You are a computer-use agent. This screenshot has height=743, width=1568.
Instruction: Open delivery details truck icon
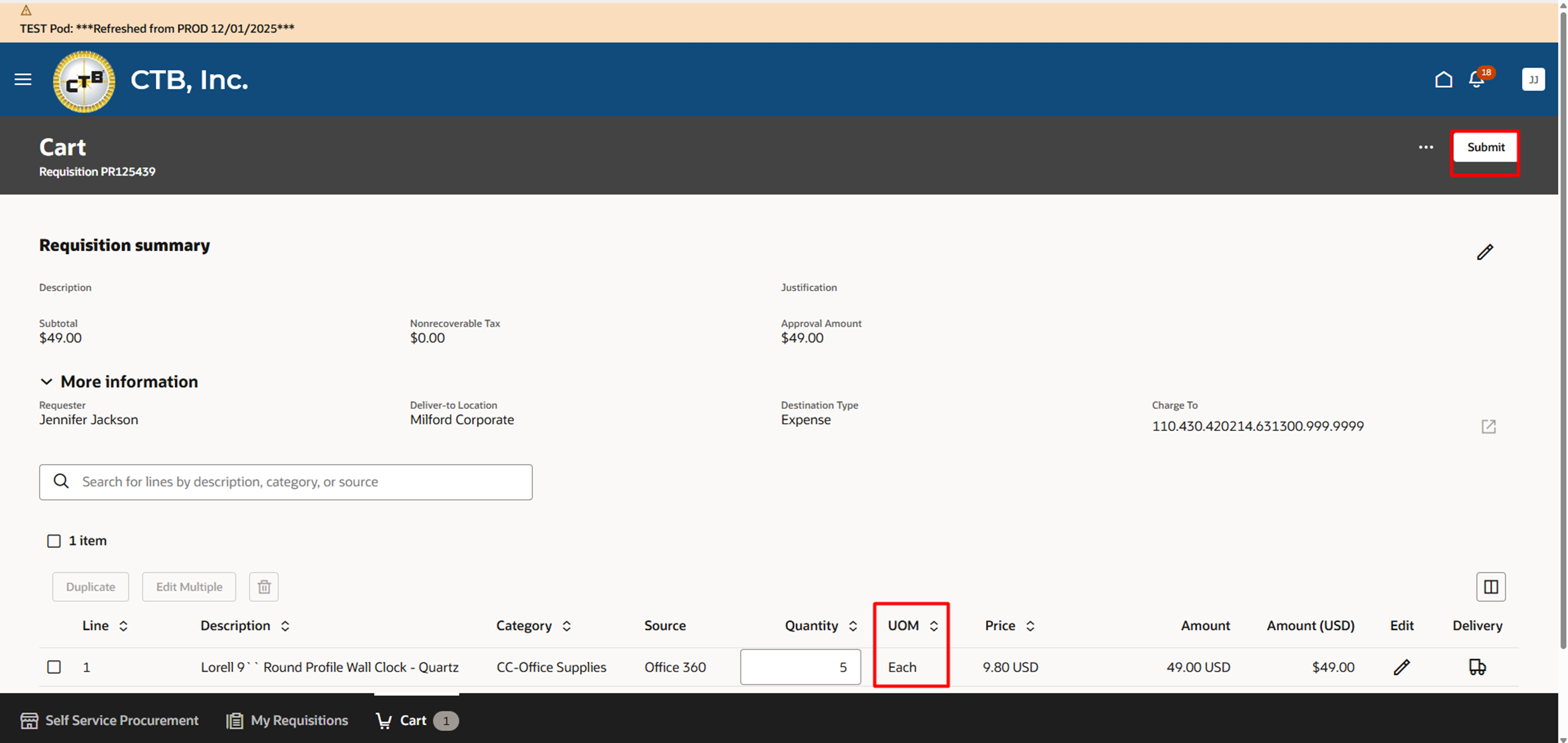point(1476,667)
